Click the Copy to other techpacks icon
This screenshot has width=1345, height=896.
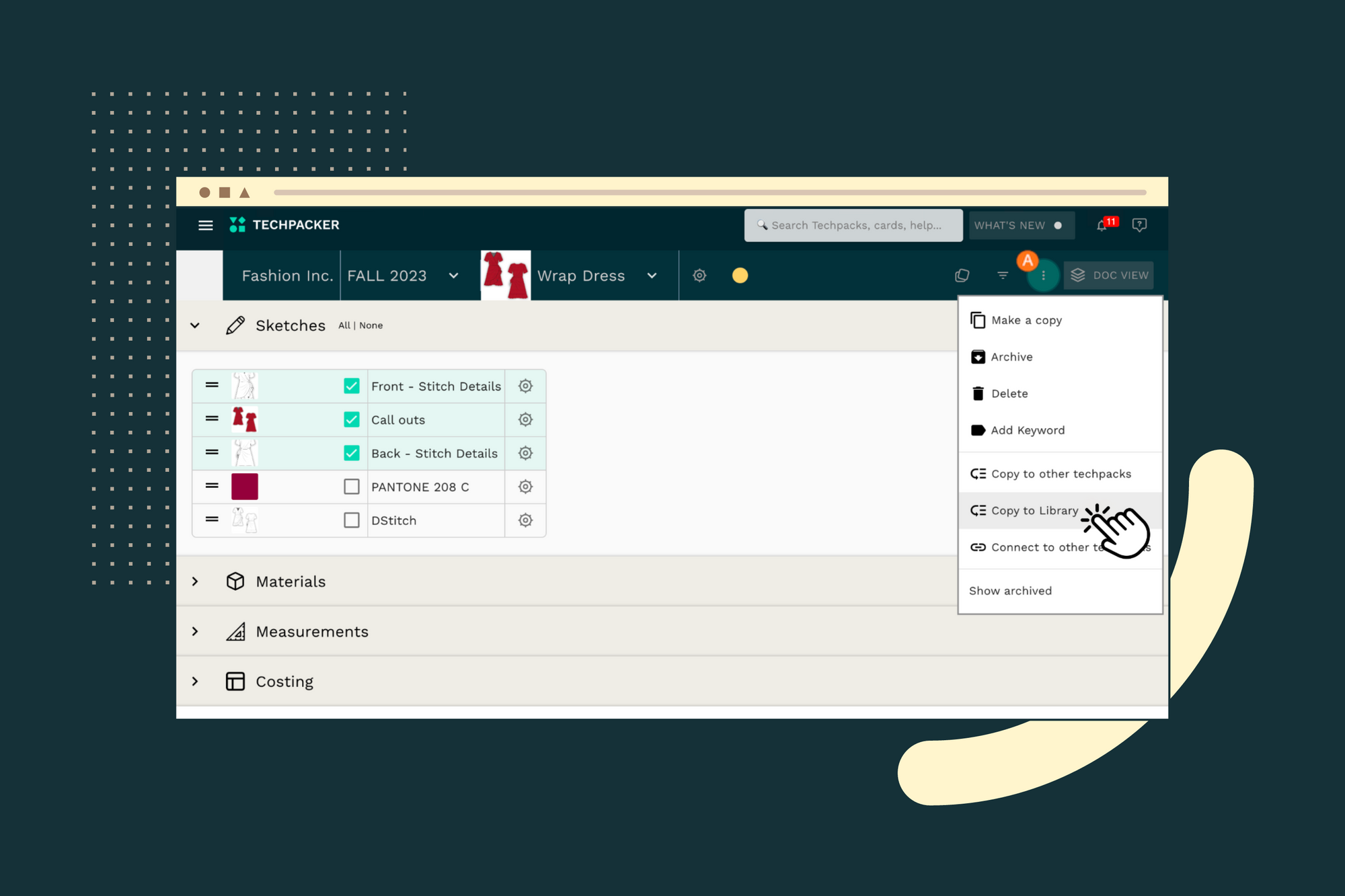coord(977,474)
